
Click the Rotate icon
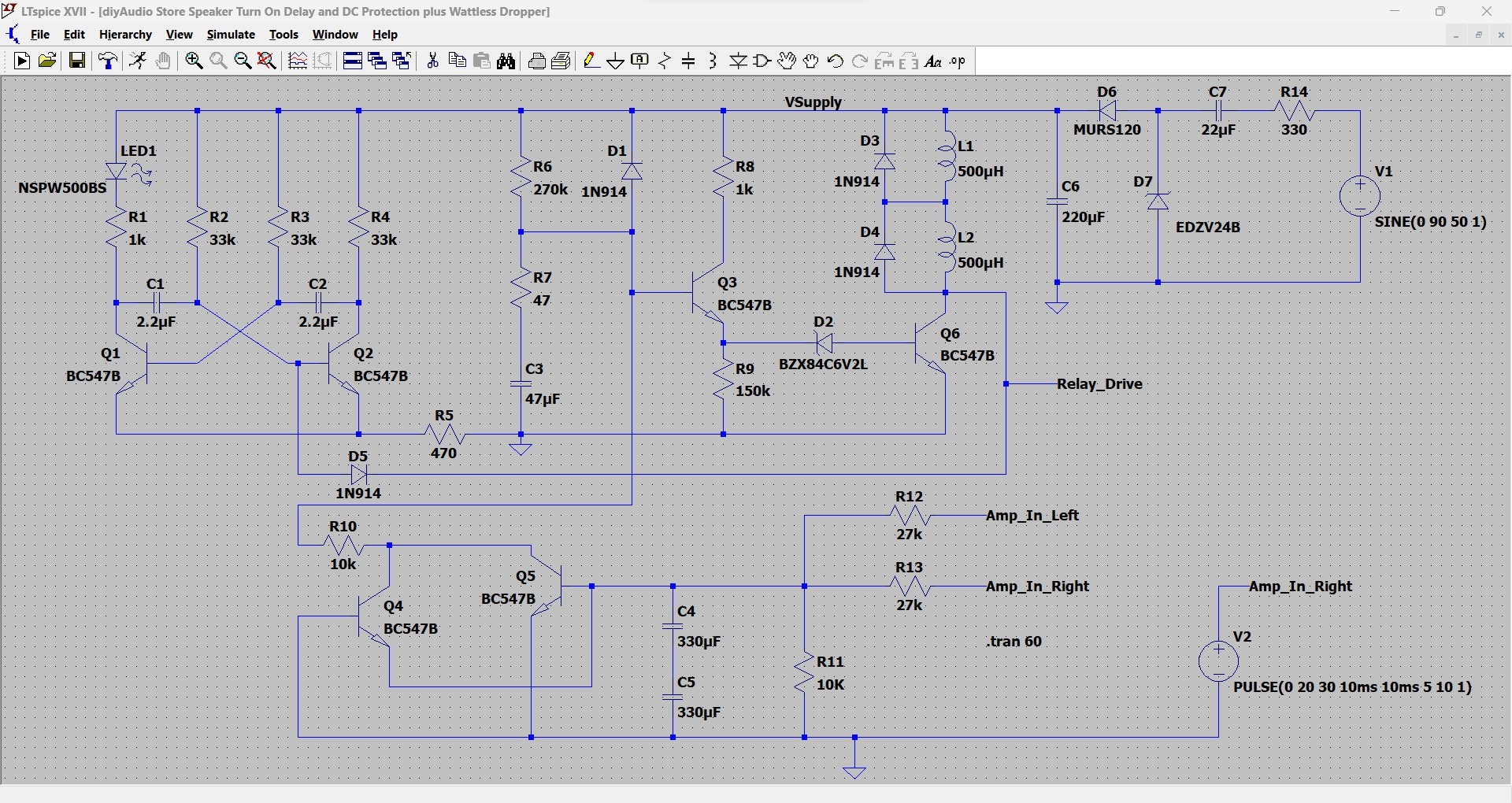click(x=884, y=61)
